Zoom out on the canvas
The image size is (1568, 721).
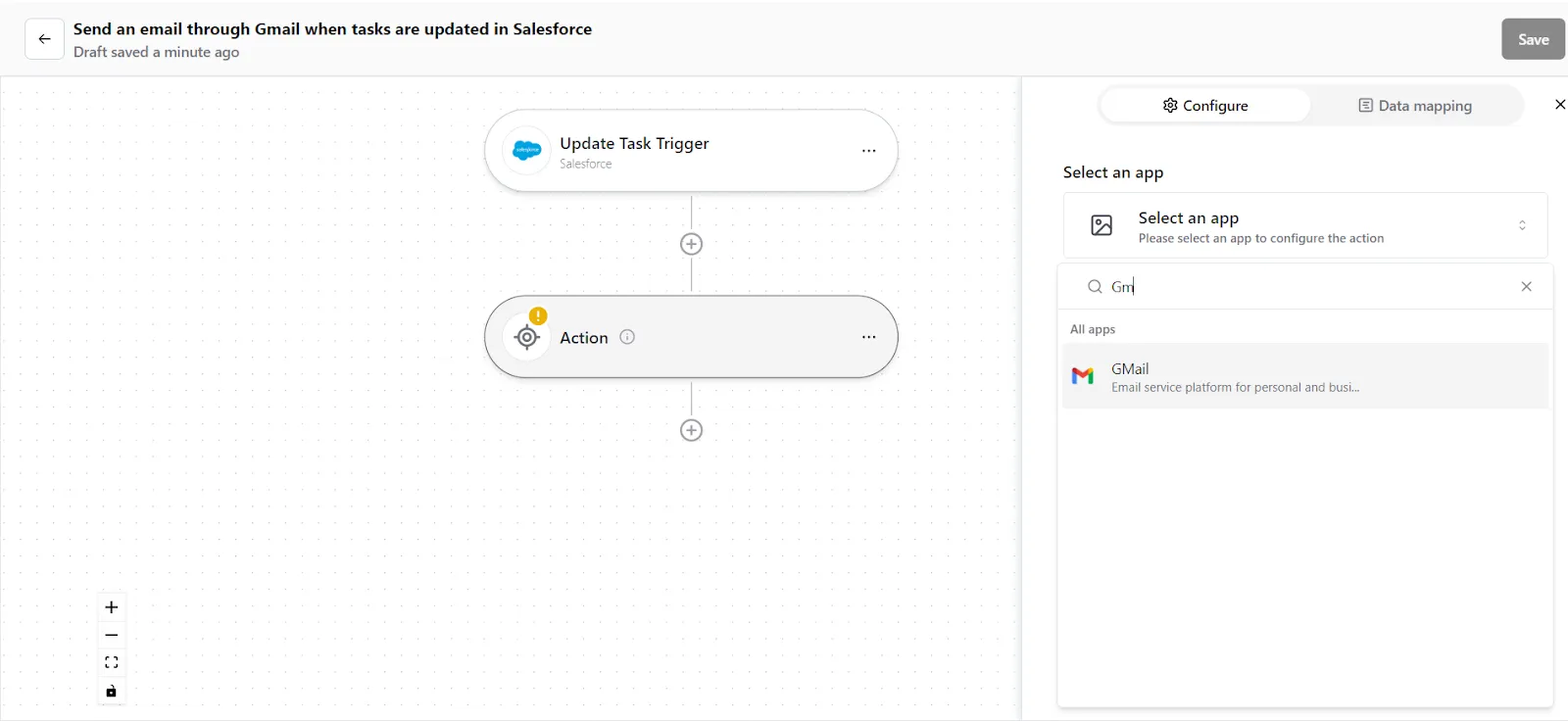tap(112, 635)
